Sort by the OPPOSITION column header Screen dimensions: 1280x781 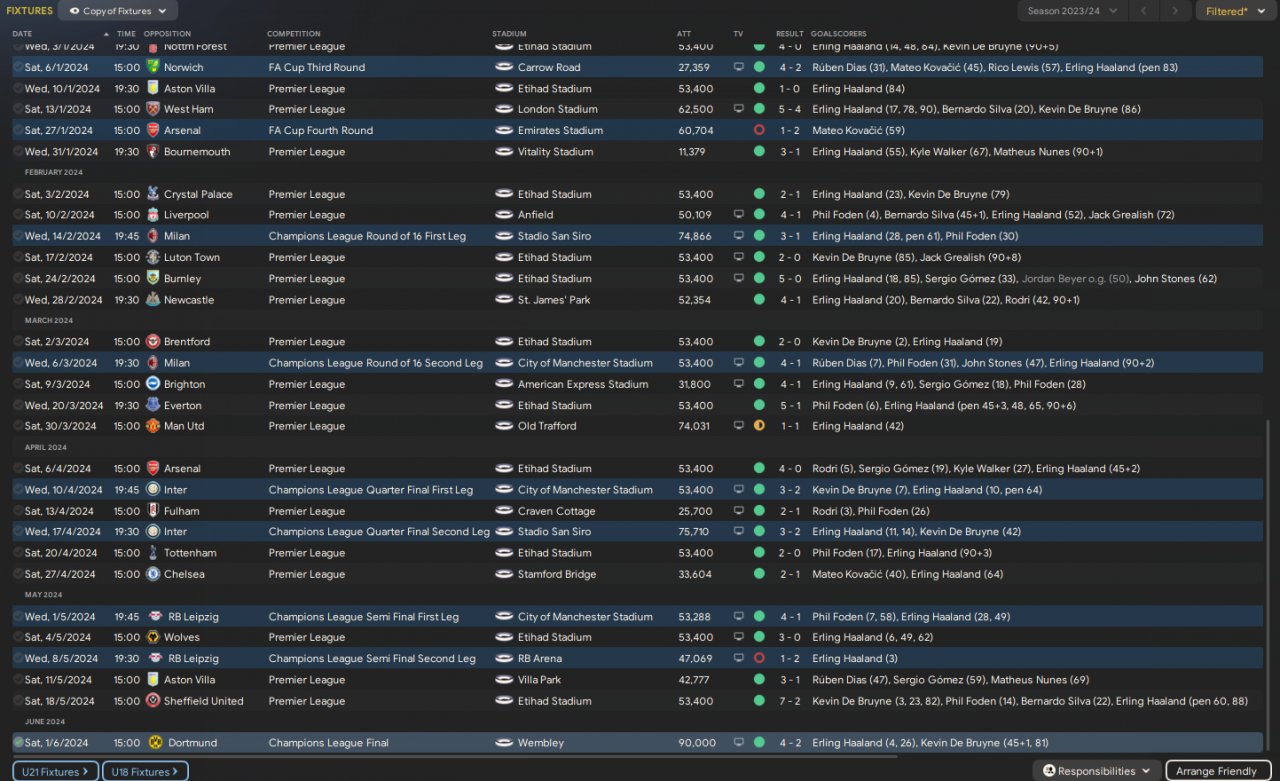pos(167,34)
